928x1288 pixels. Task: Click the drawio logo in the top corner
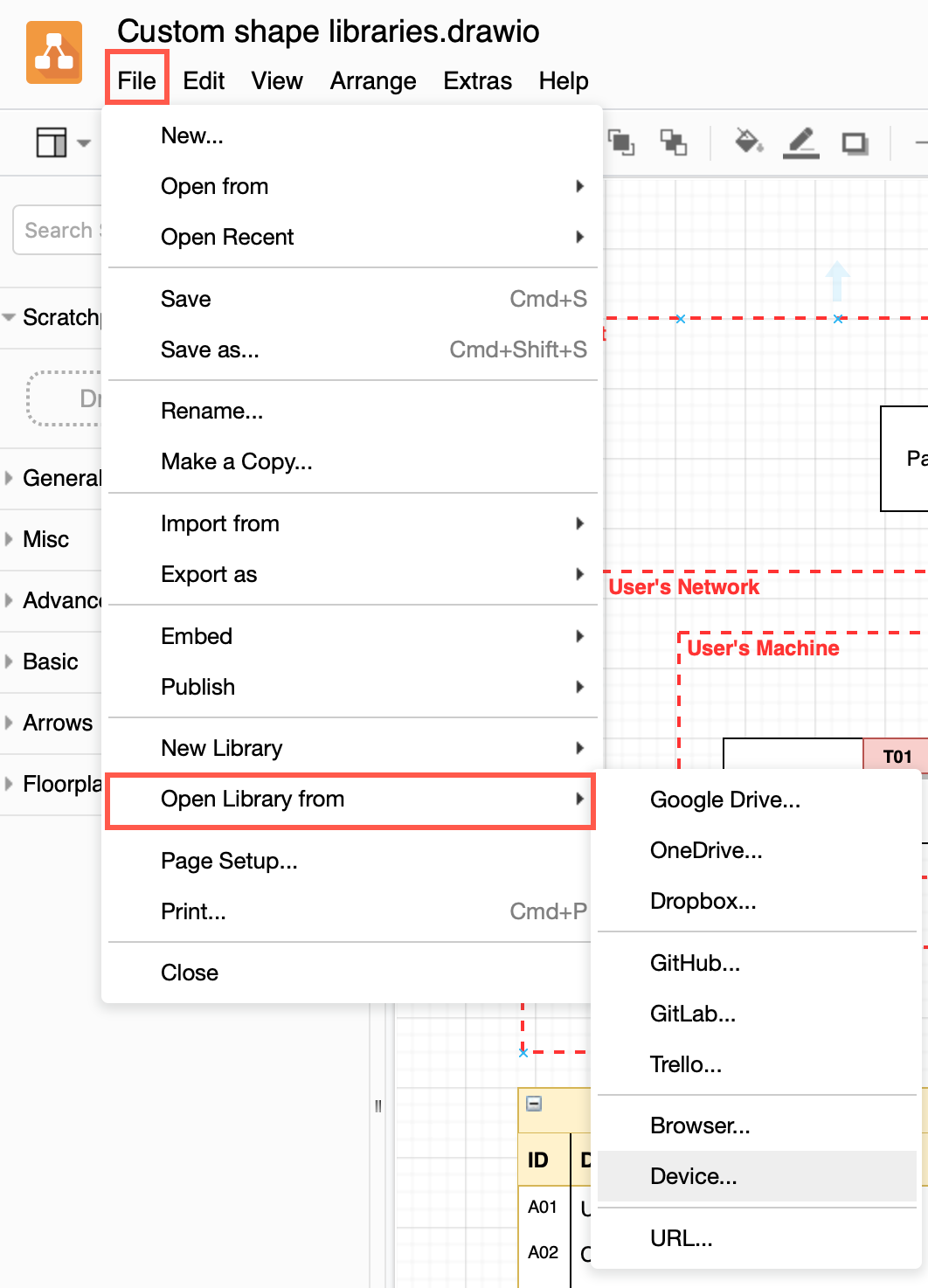[x=52, y=52]
